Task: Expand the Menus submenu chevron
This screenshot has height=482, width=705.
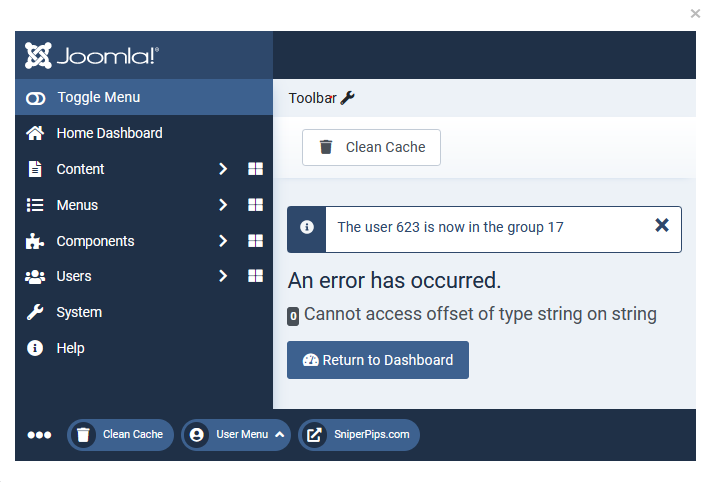Action: [x=223, y=205]
